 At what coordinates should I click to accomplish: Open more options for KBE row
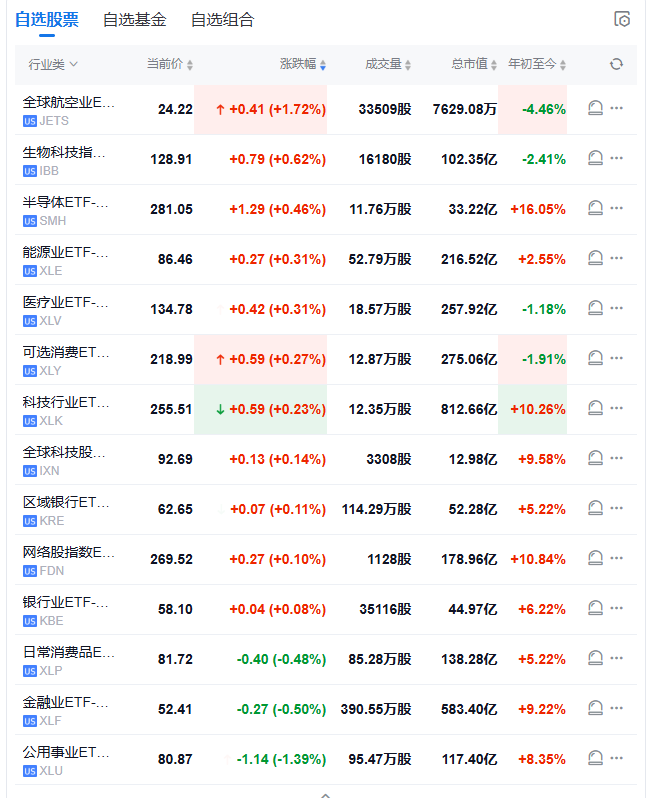click(x=616, y=608)
